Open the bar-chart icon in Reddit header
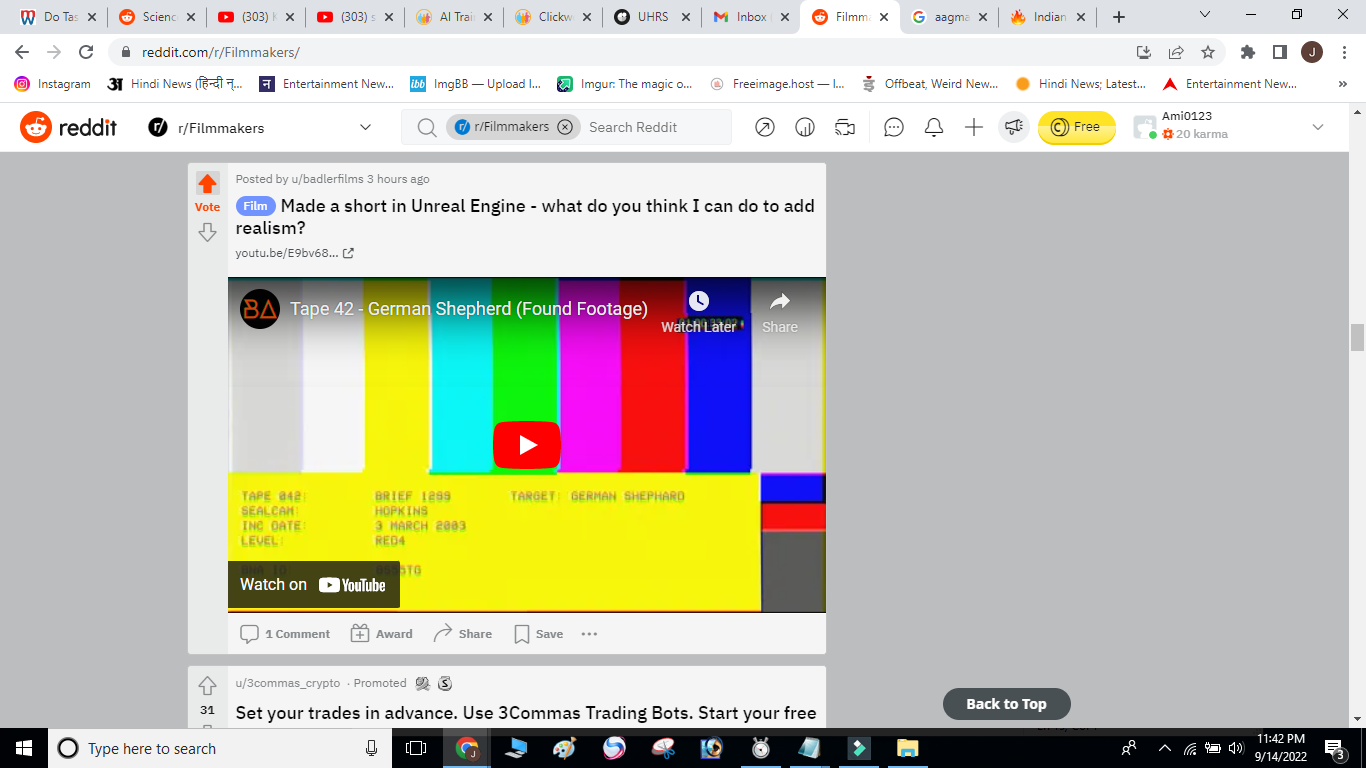The image size is (1366, 768). (805, 127)
